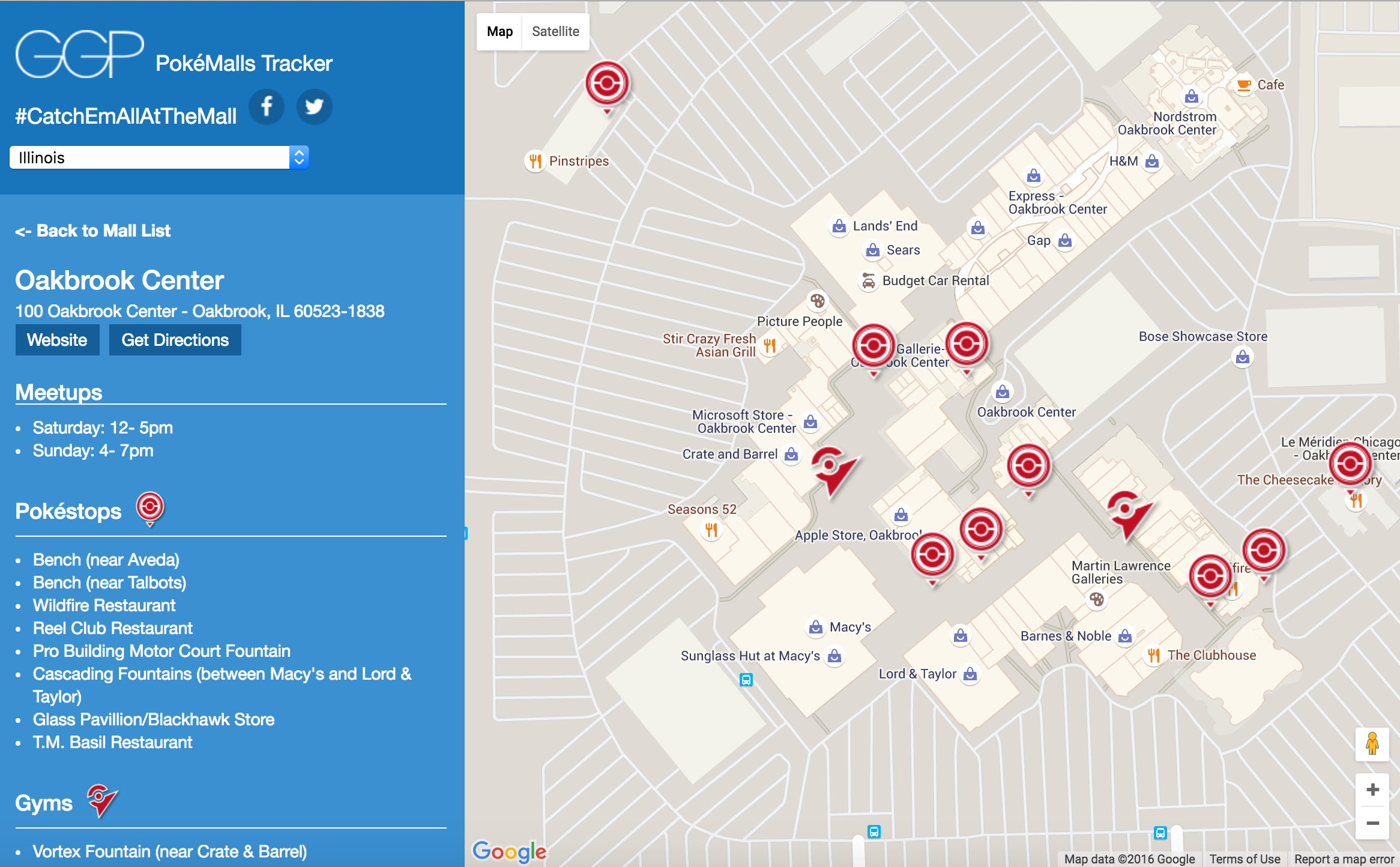Click the Website button
This screenshot has width=1400, height=867.
(58, 340)
